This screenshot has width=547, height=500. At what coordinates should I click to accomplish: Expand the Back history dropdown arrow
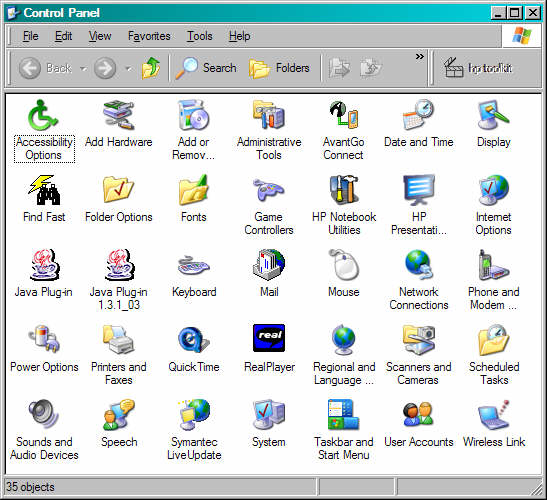pyautogui.click(x=83, y=68)
